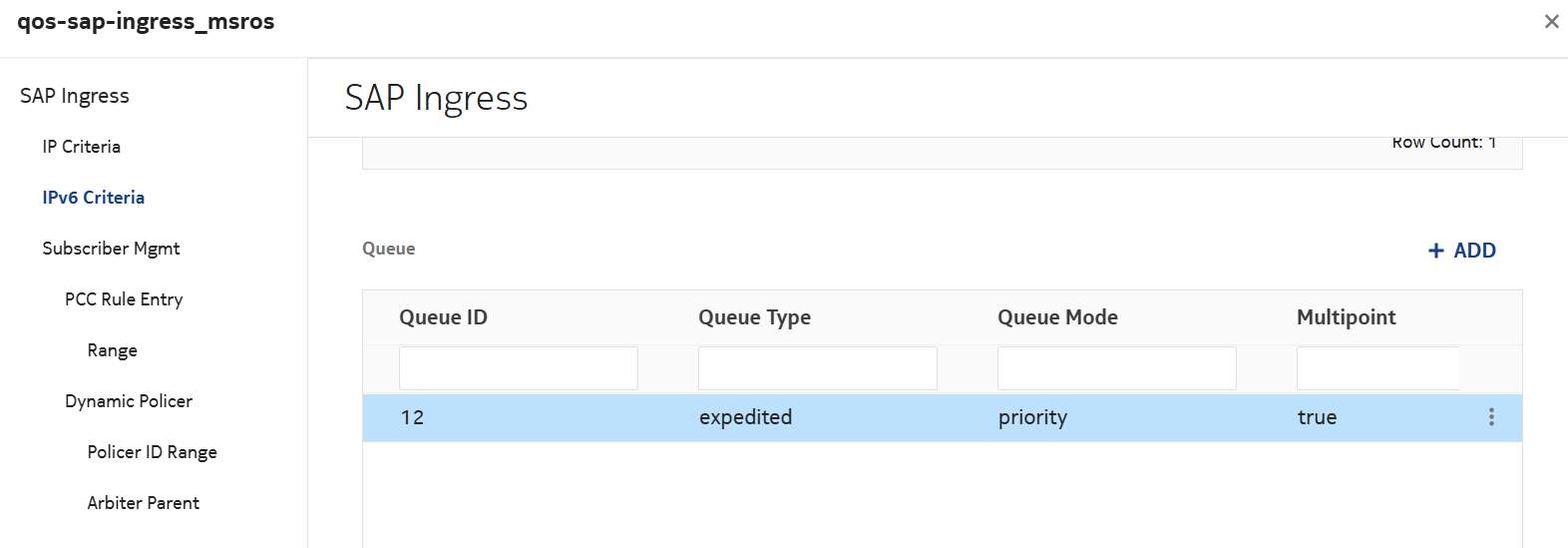Click the plus ADD queue button

(x=1461, y=251)
